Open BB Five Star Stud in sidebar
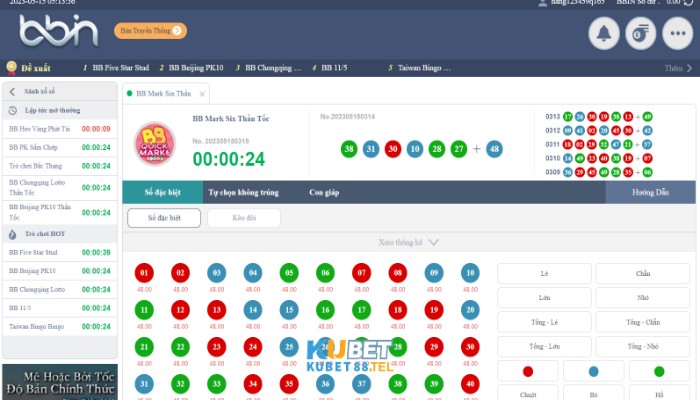The width and height of the screenshot is (700, 400). pyautogui.click(x=60, y=253)
